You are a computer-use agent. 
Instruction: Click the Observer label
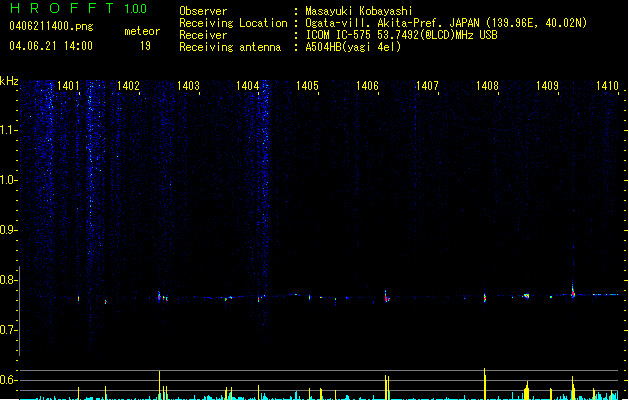pyautogui.click(x=203, y=11)
